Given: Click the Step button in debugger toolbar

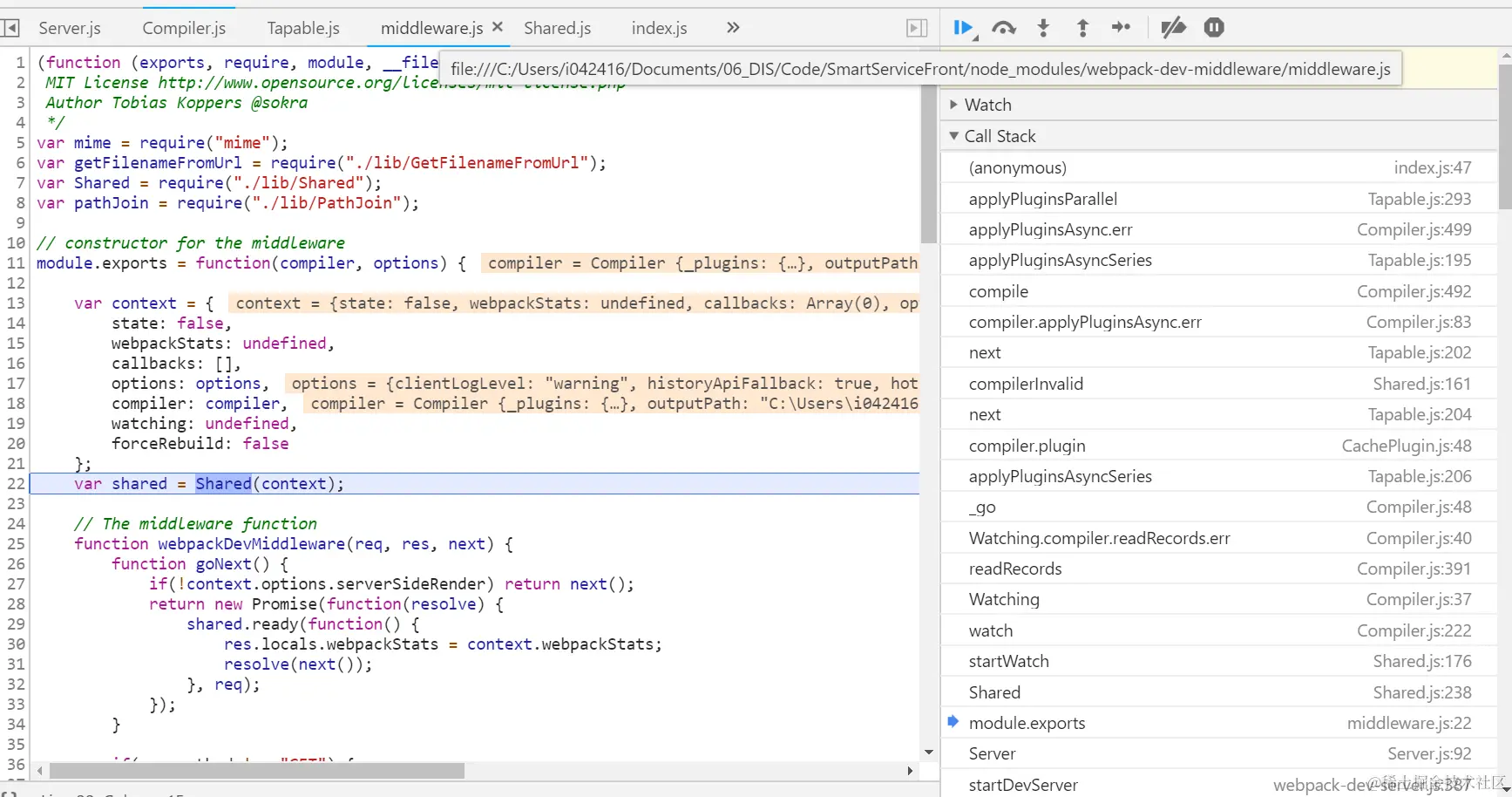Looking at the screenshot, I should coord(1122,28).
